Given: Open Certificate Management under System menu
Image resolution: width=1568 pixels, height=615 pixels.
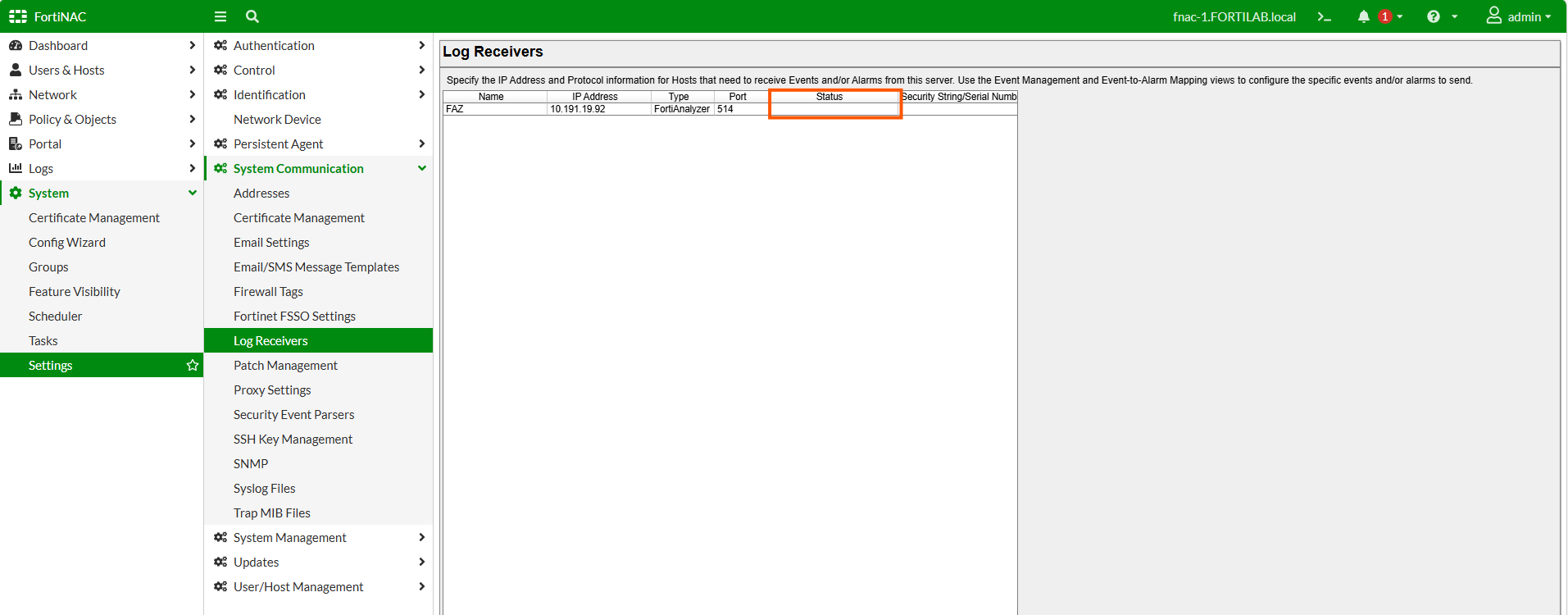Looking at the screenshot, I should click(x=94, y=218).
